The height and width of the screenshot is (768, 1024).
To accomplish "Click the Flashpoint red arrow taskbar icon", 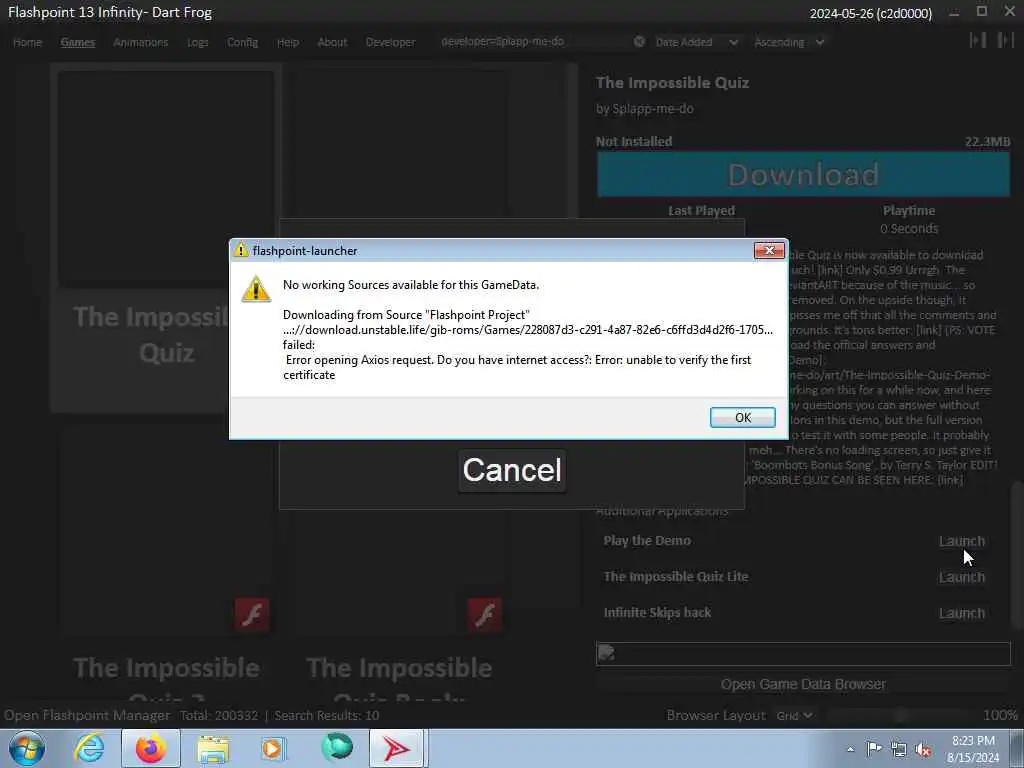I will tap(397, 748).
